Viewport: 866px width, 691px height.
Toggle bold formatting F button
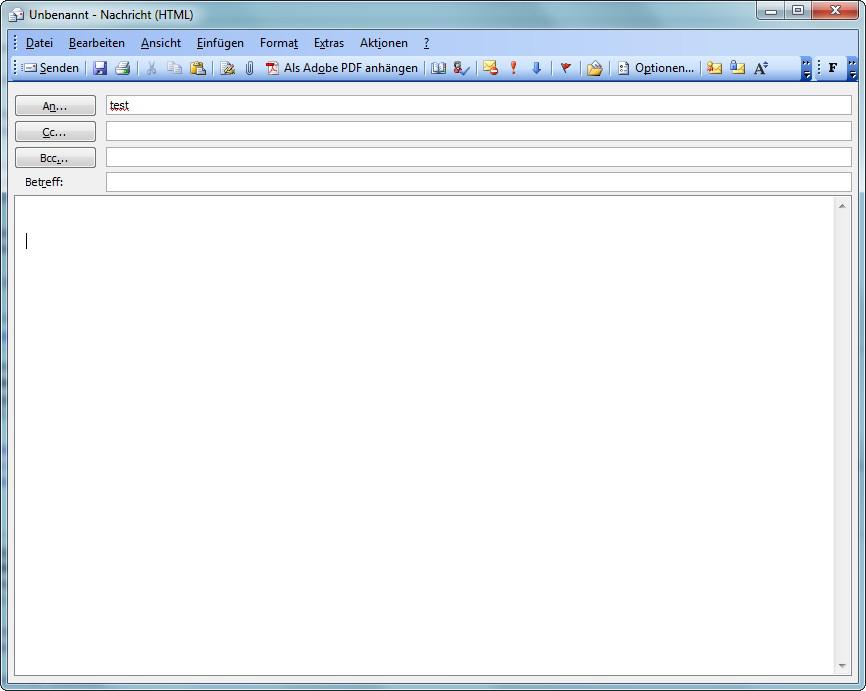833,68
